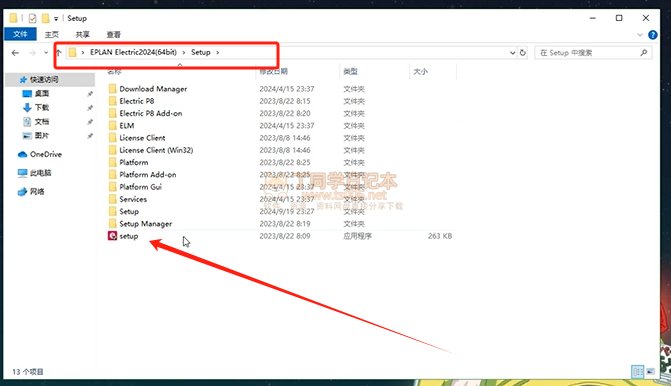
Task: Switch to details view layout
Action: tap(638, 371)
